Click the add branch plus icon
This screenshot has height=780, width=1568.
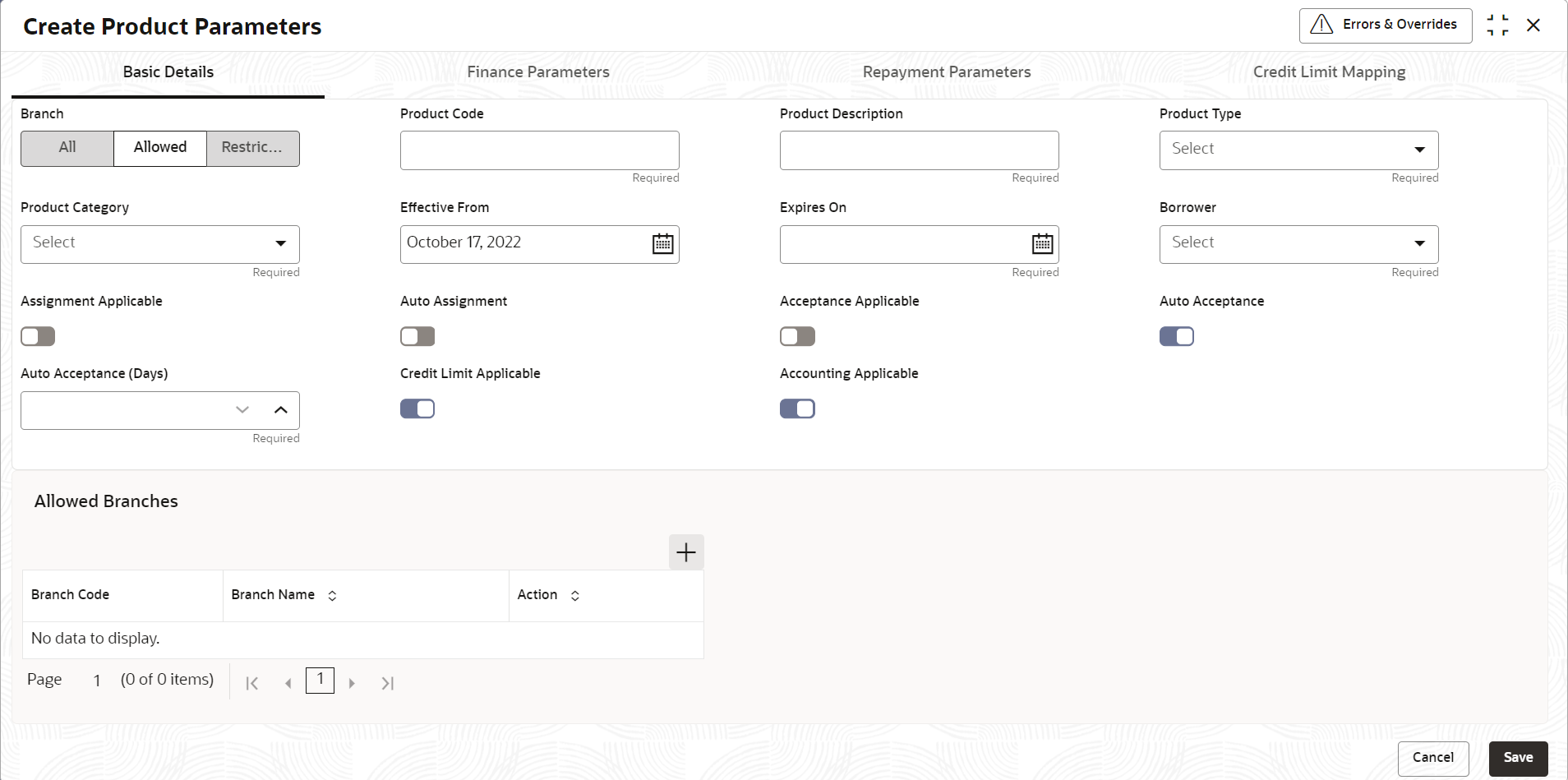coord(686,552)
